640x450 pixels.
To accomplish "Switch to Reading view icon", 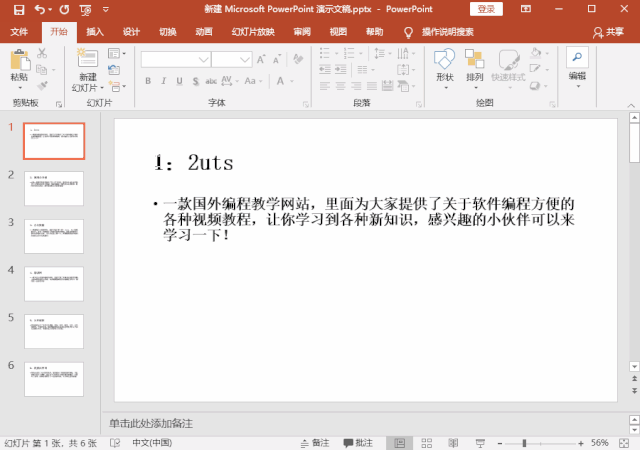I will 453,443.
